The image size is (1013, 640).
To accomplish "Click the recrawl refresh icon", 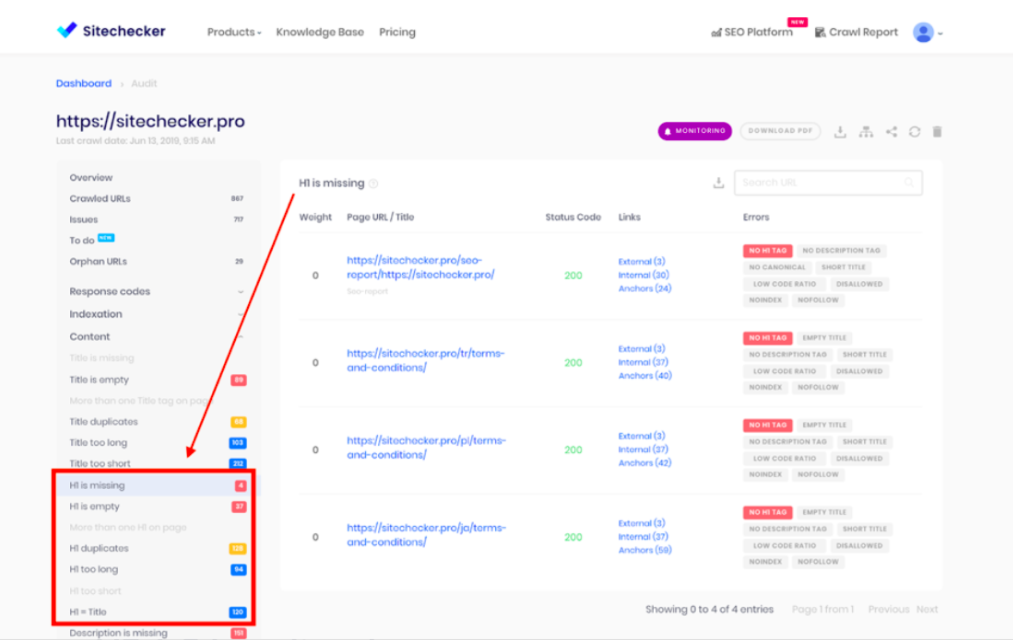I will [914, 132].
